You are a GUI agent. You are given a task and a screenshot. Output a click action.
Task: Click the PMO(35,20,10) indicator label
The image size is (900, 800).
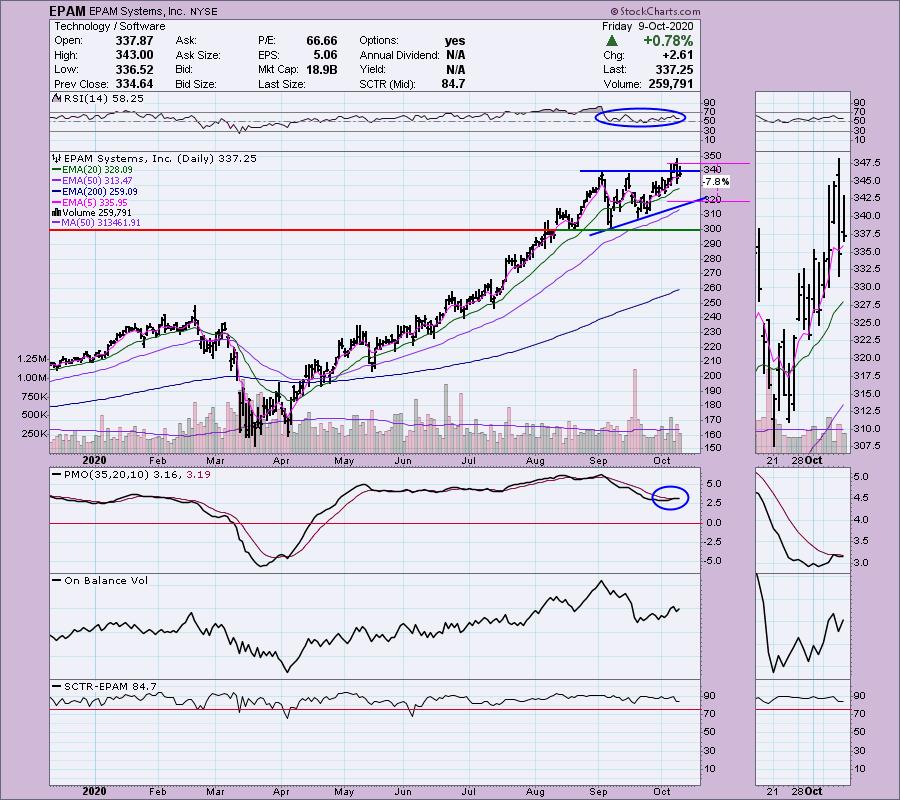tap(131, 475)
